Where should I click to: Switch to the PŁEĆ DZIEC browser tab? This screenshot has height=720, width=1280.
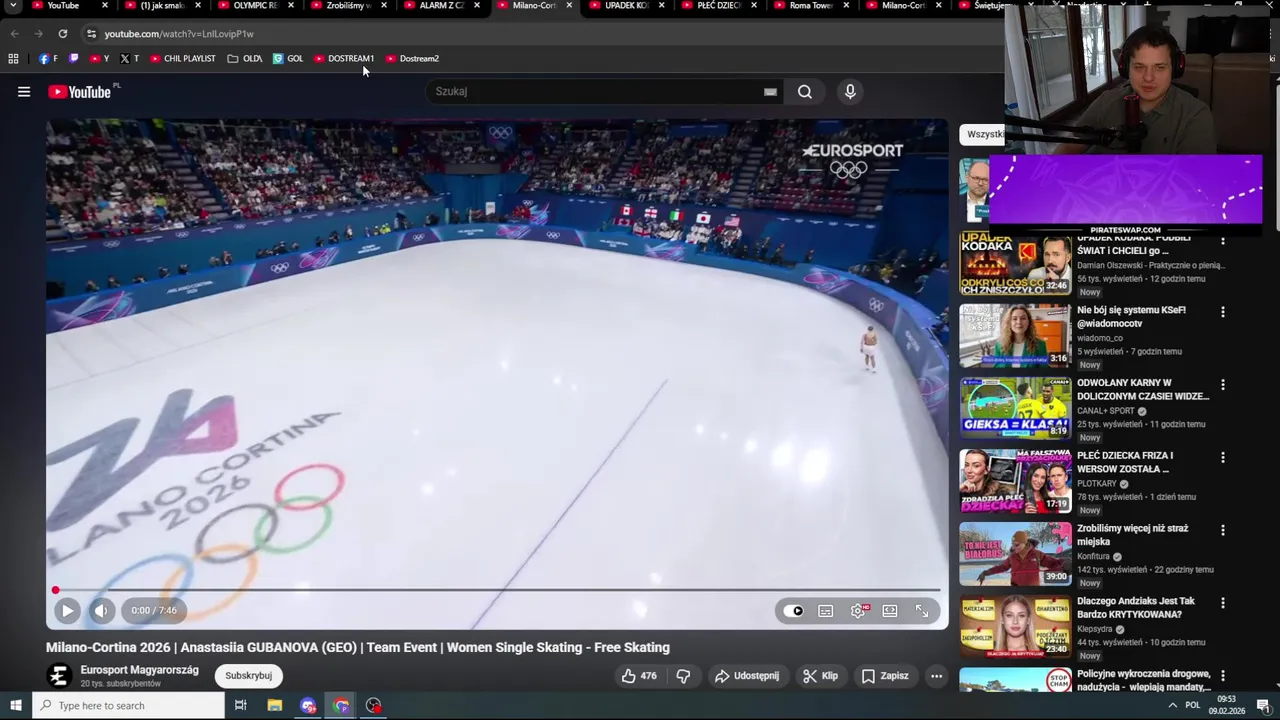(718, 6)
